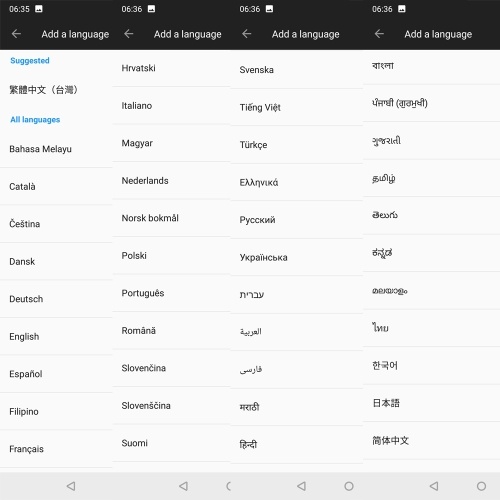Viewport: 500px width, 500px height.
Task: Select 한국어 language option
Action: point(431,366)
